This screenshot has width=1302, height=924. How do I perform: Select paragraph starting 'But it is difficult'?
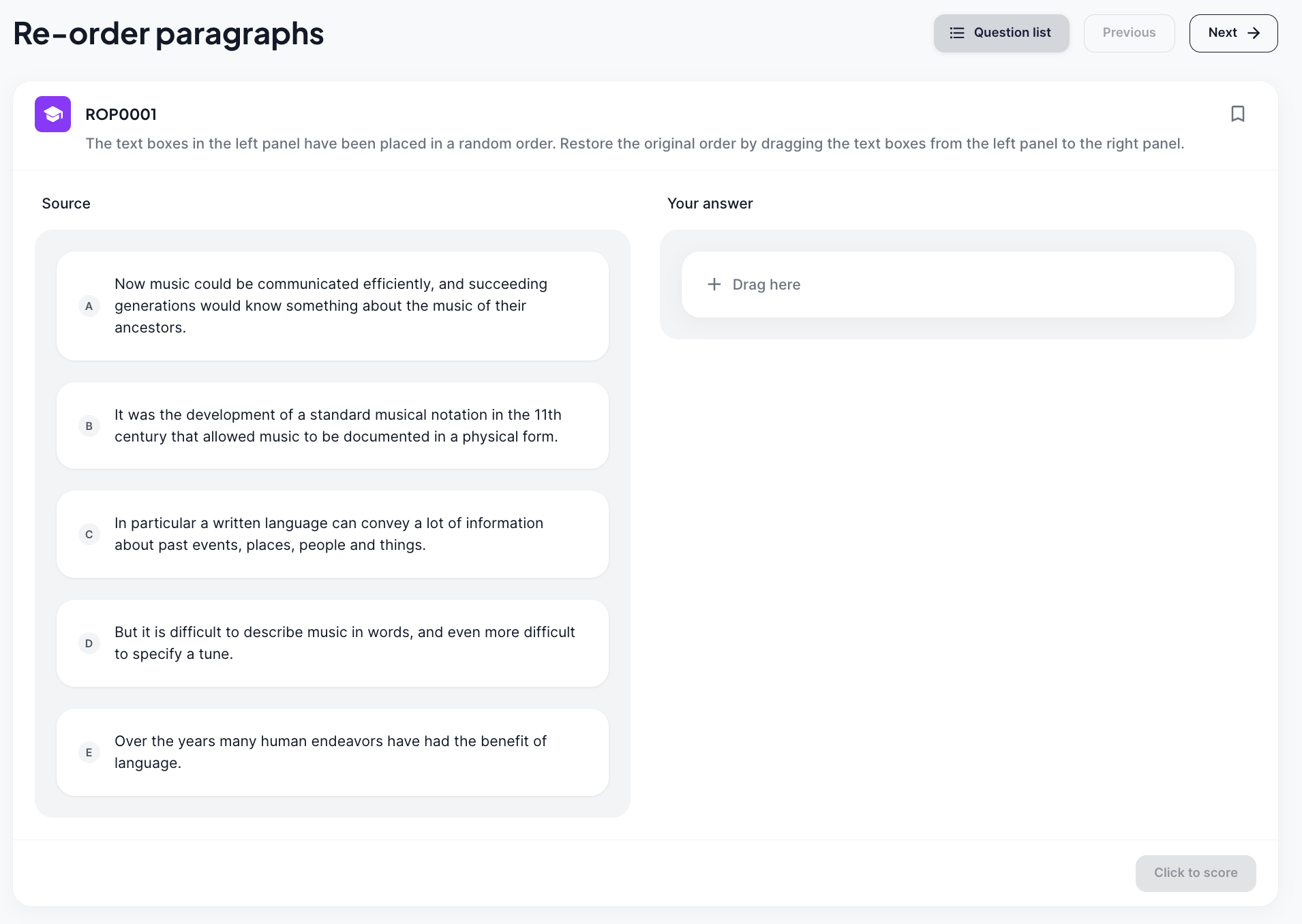333,643
